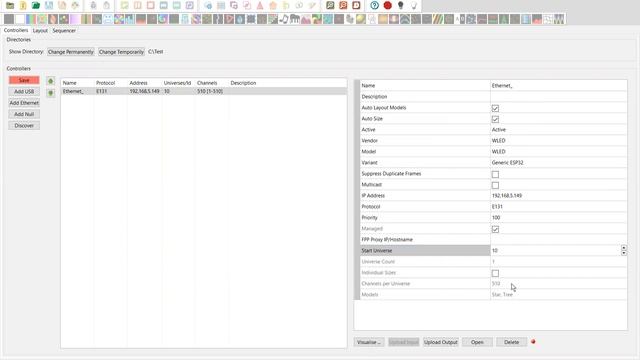Click the Visualise button
Screen dimensions: 640x360
click(x=369, y=342)
